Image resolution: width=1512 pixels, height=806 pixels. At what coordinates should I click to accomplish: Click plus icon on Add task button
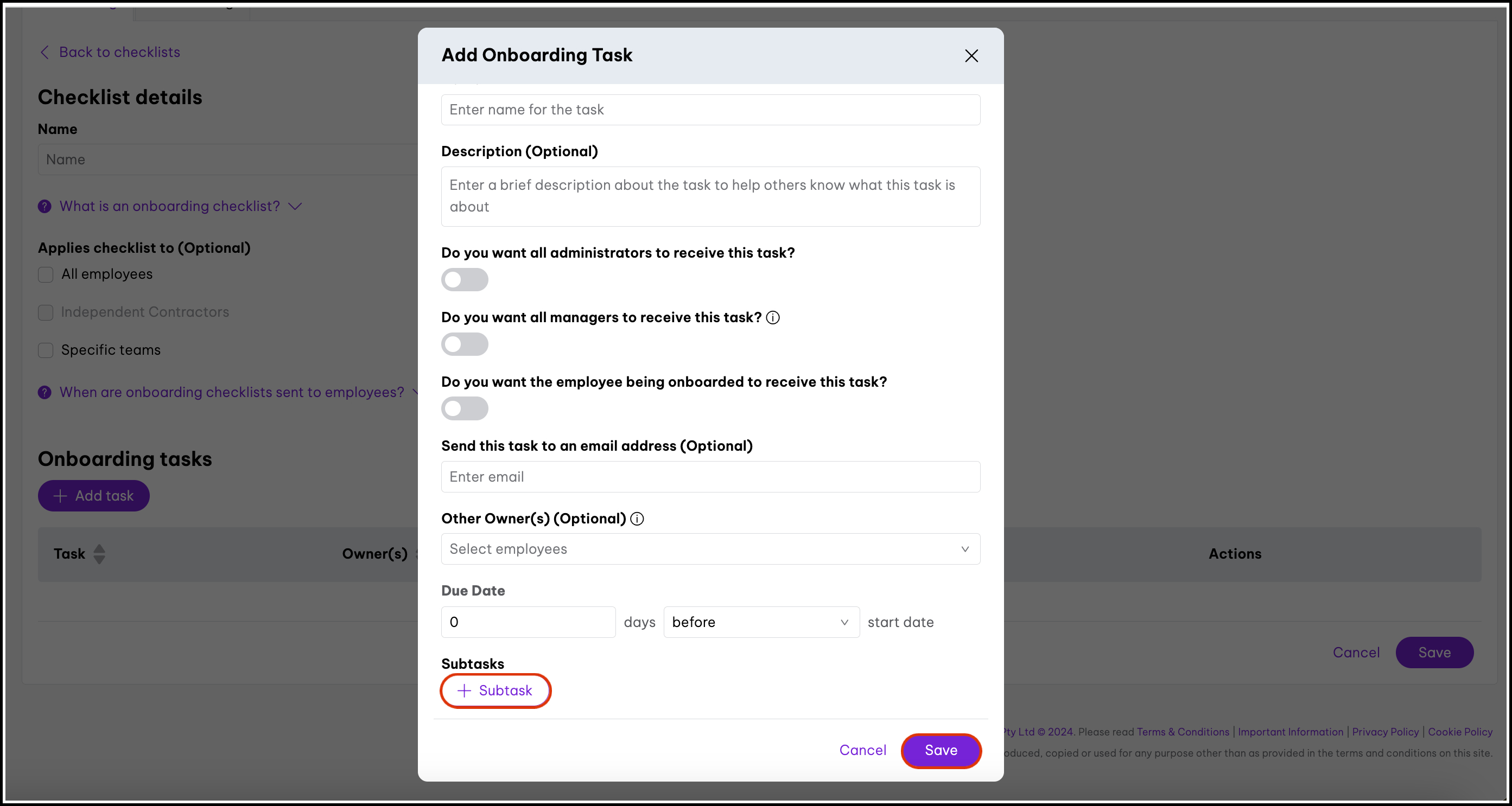point(60,496)
